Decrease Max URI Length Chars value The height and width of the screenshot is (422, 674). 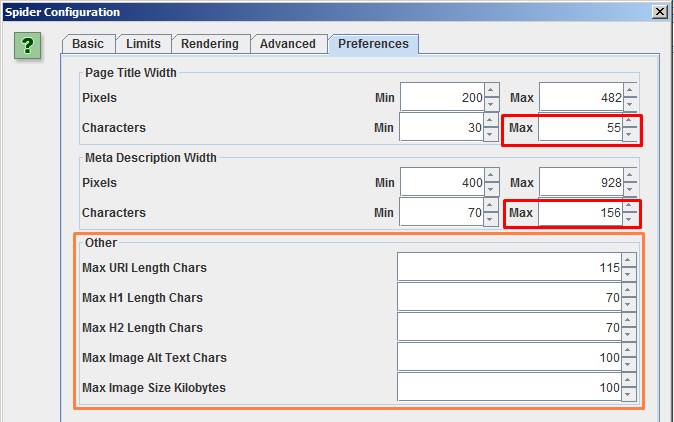click(x=628, y=274)
